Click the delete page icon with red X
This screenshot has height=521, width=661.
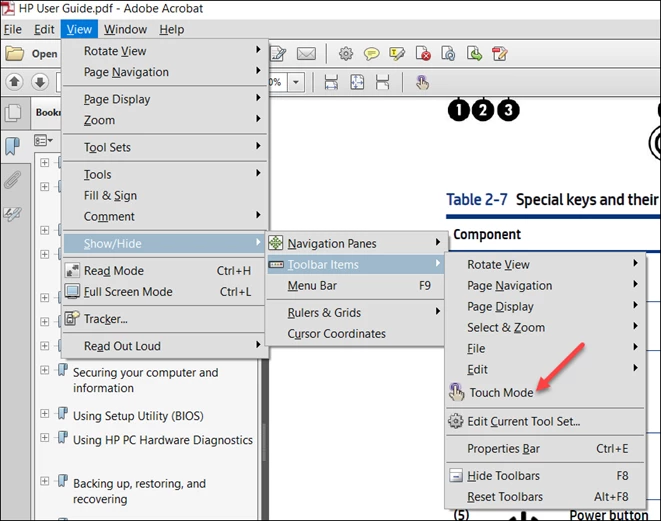tap(423, 54)
